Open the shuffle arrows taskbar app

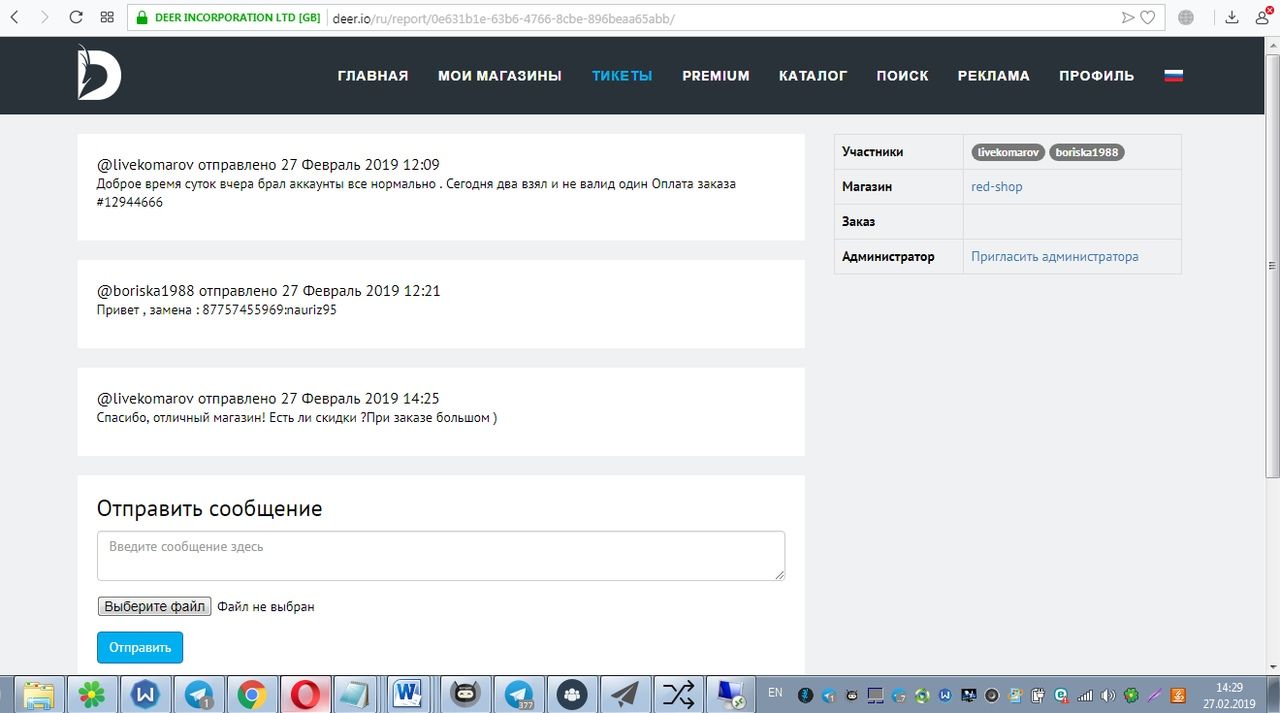click(678, 694)
